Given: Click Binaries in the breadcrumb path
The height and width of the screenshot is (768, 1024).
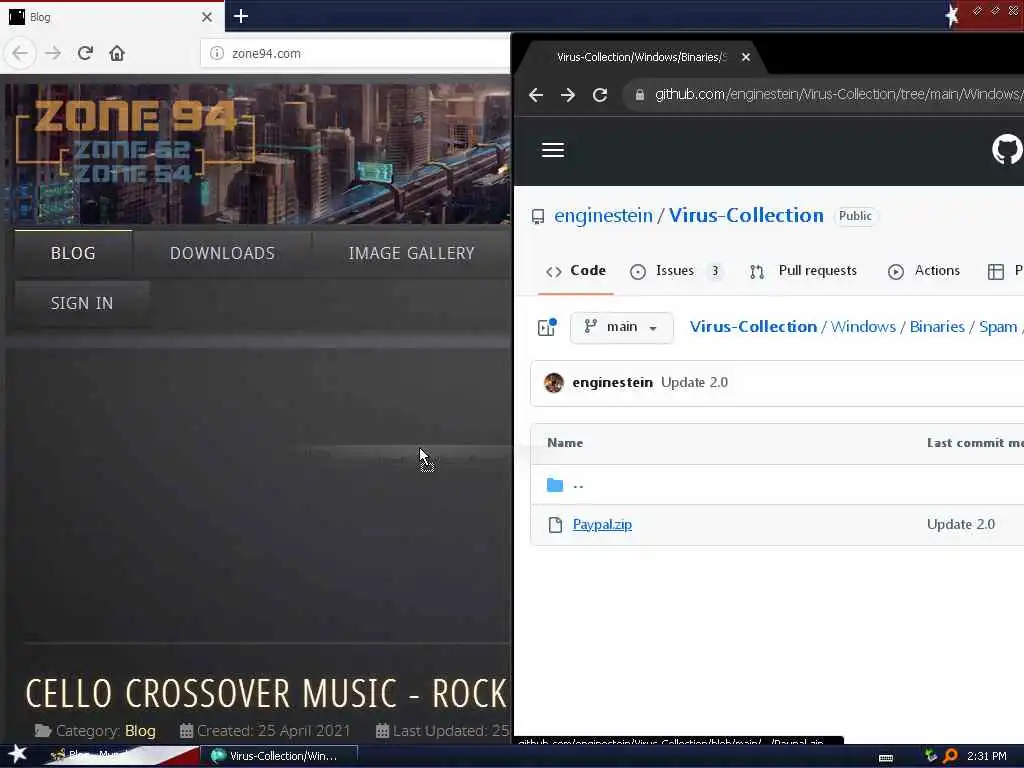Looking at the screenshot, I should [x=937, y=327].
